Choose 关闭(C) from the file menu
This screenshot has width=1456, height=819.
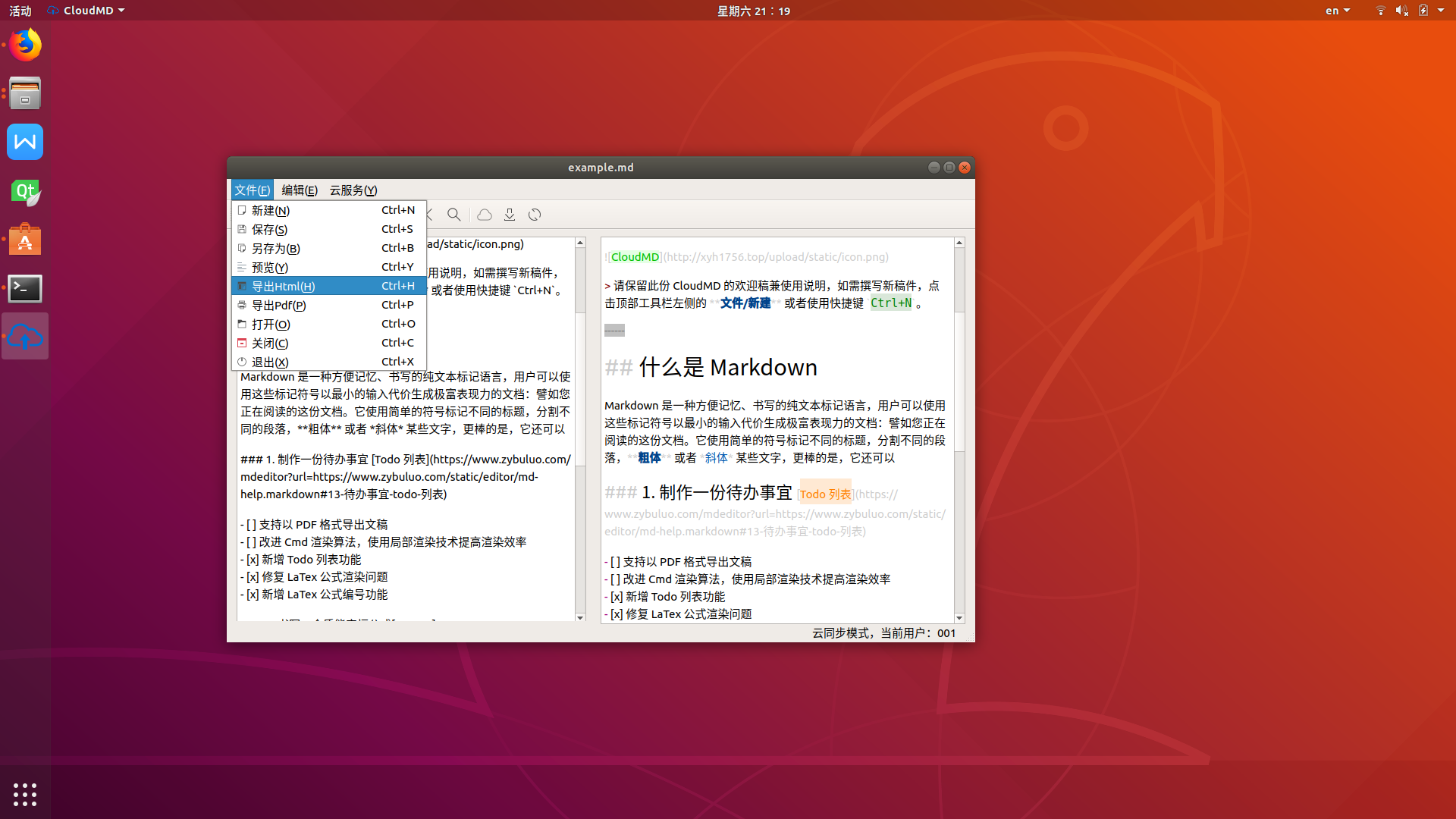pos(329,343)
